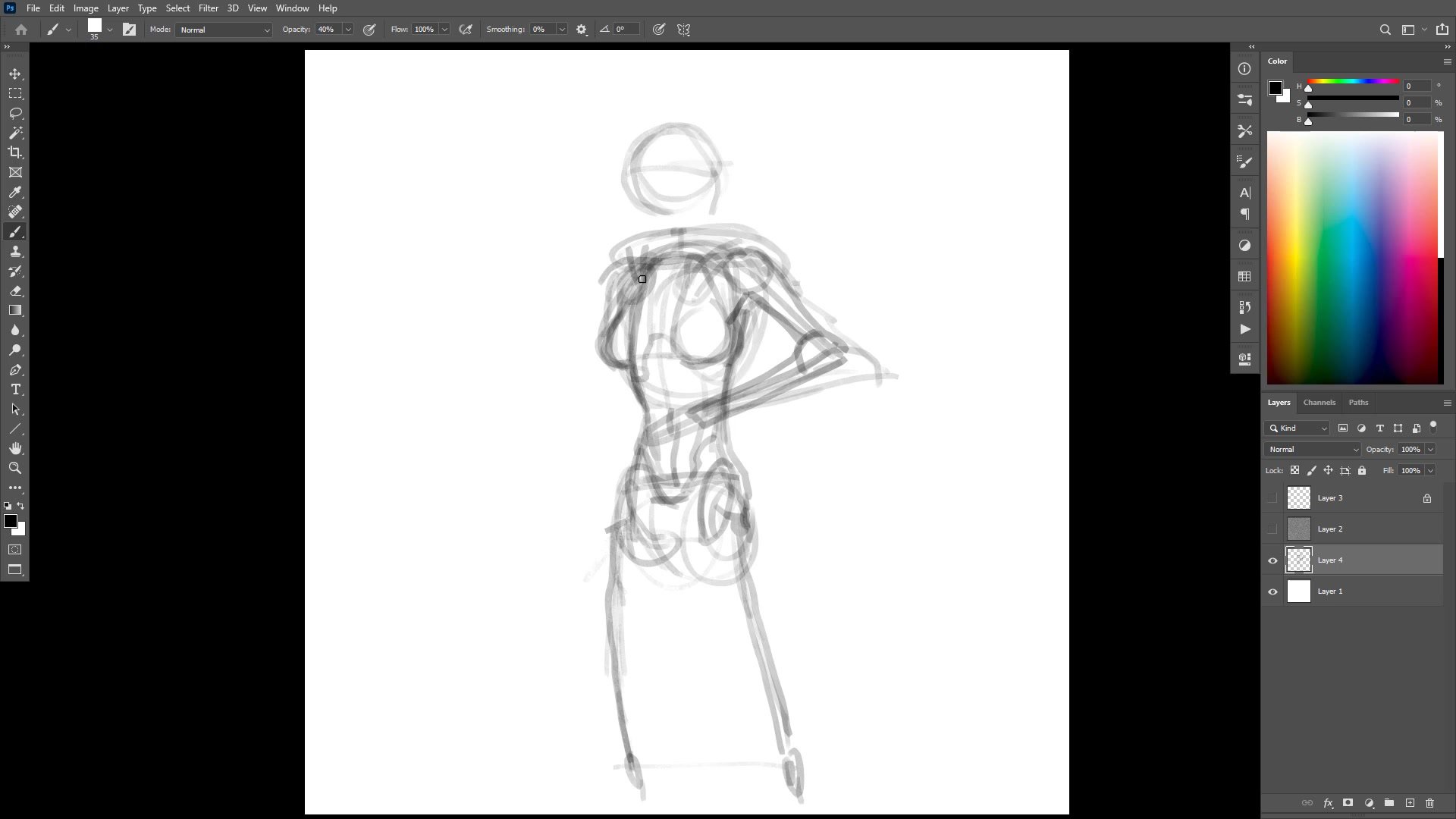Select the Eraser tool

click(x=15, y=291)
